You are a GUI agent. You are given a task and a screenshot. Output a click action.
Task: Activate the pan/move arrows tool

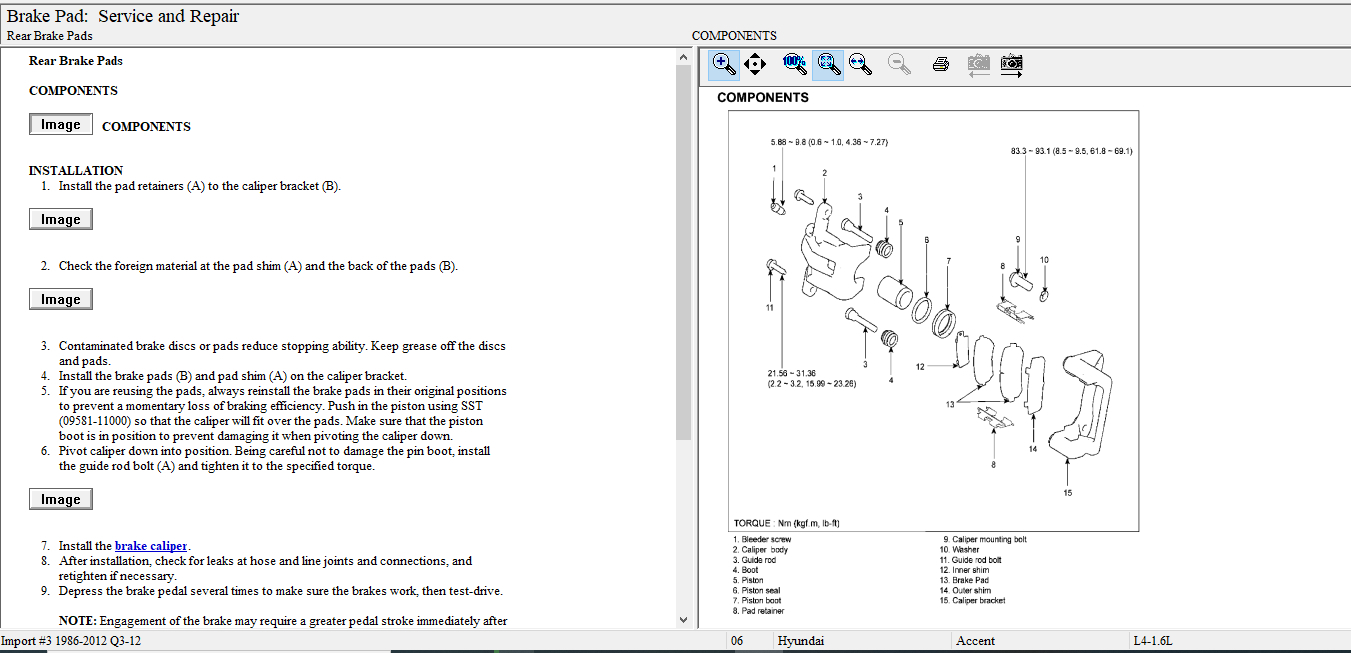point(755,65)
